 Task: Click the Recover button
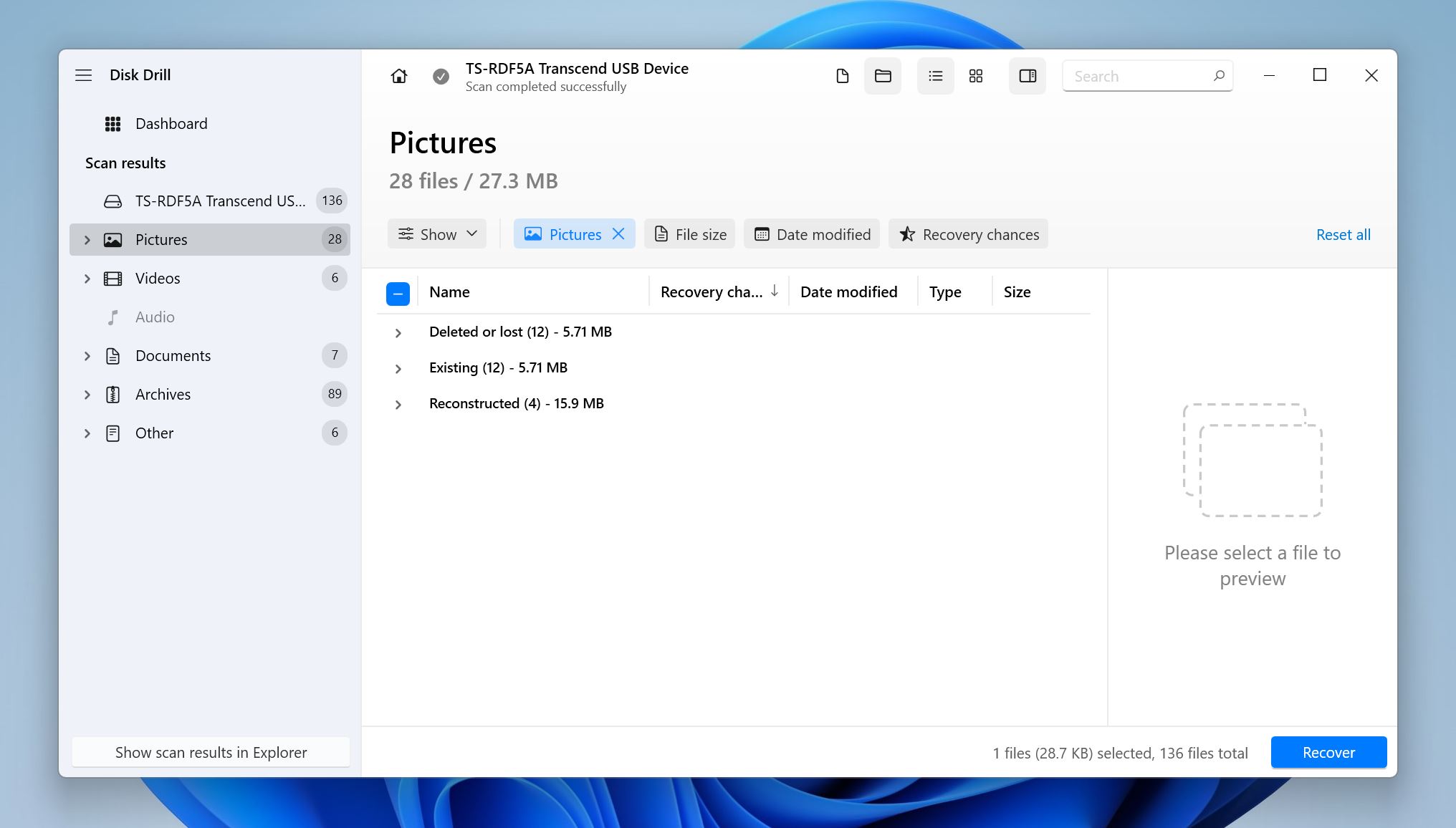(x=1329, y=752)
